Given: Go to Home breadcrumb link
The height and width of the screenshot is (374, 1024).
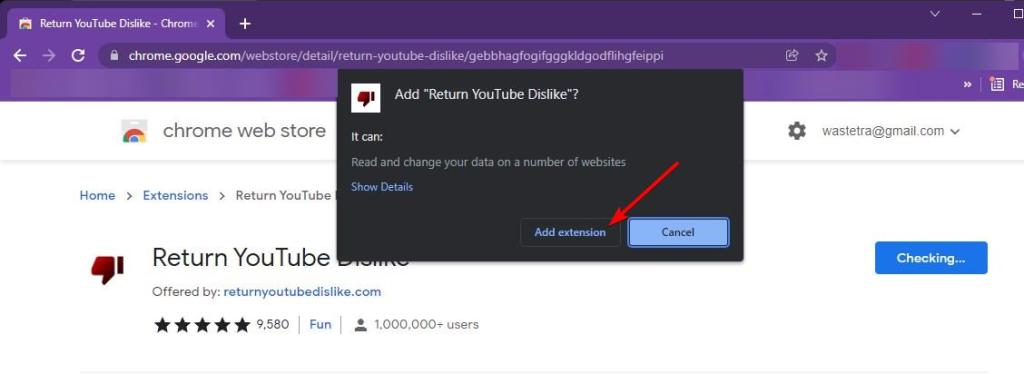Looking at the screenshot, I should pyautogui.click(x=97, y=195).
